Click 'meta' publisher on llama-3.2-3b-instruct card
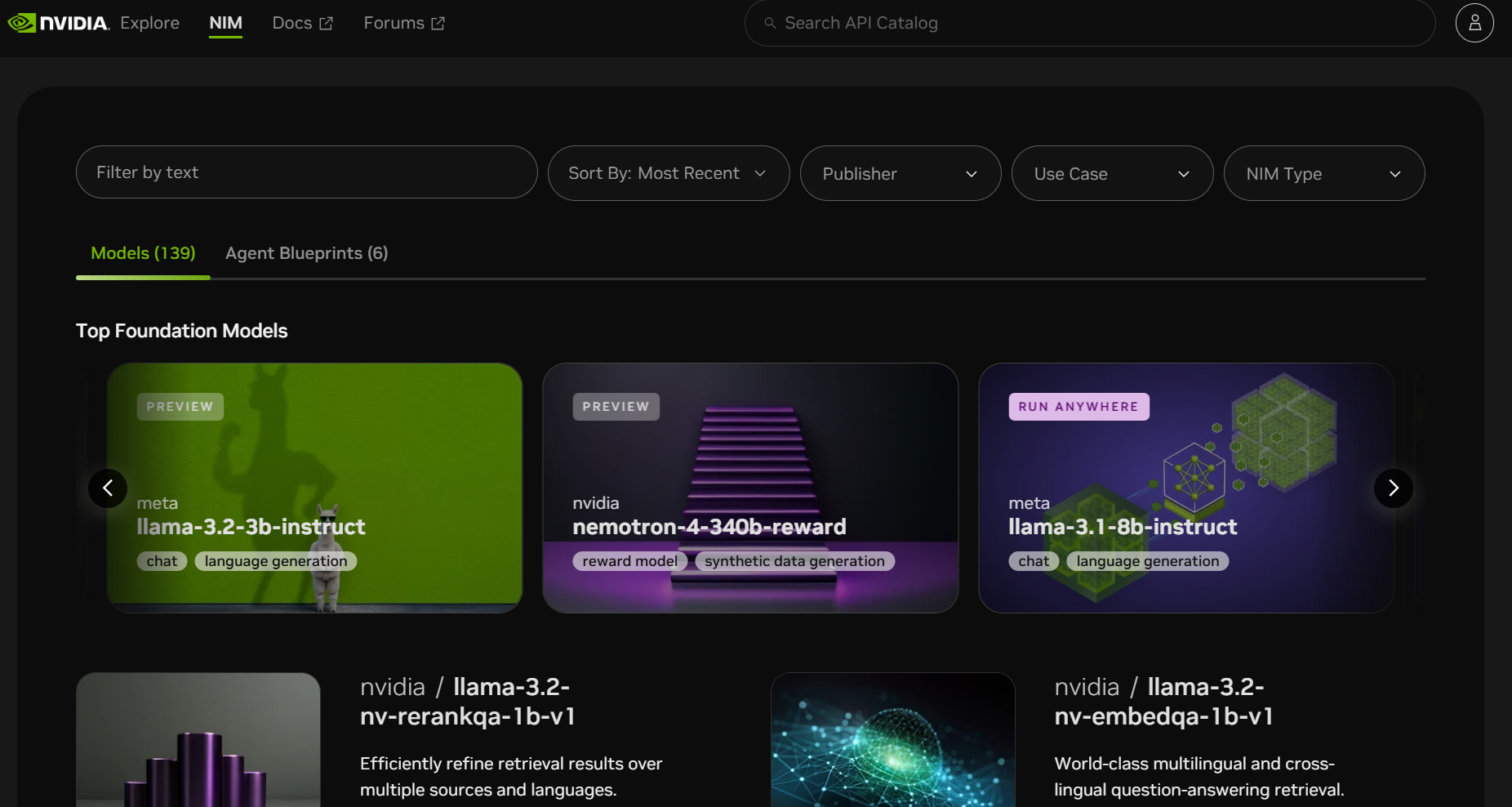 point(157,503)
